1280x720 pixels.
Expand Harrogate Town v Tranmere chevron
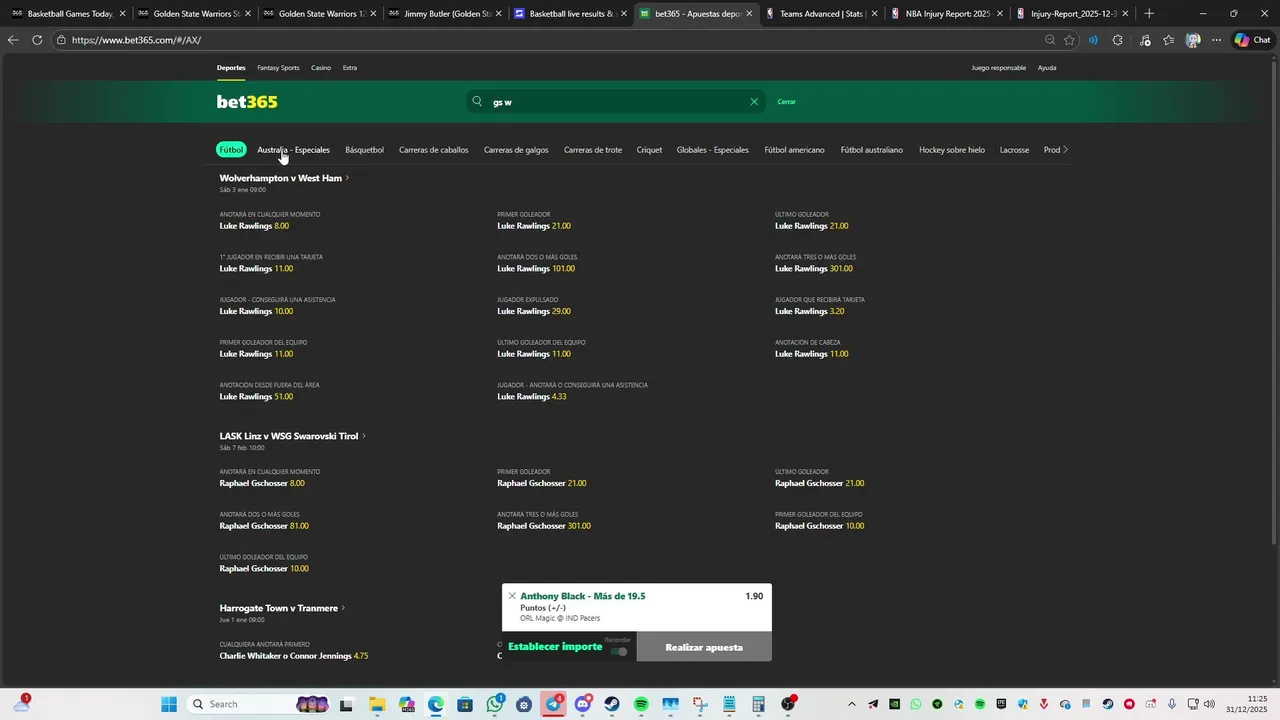click(x=343, y=608)
